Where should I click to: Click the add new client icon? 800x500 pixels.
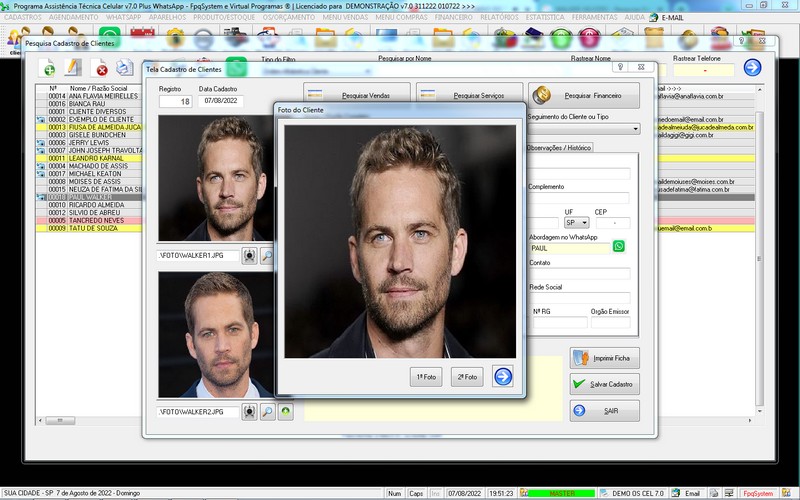tap(47, 68)
